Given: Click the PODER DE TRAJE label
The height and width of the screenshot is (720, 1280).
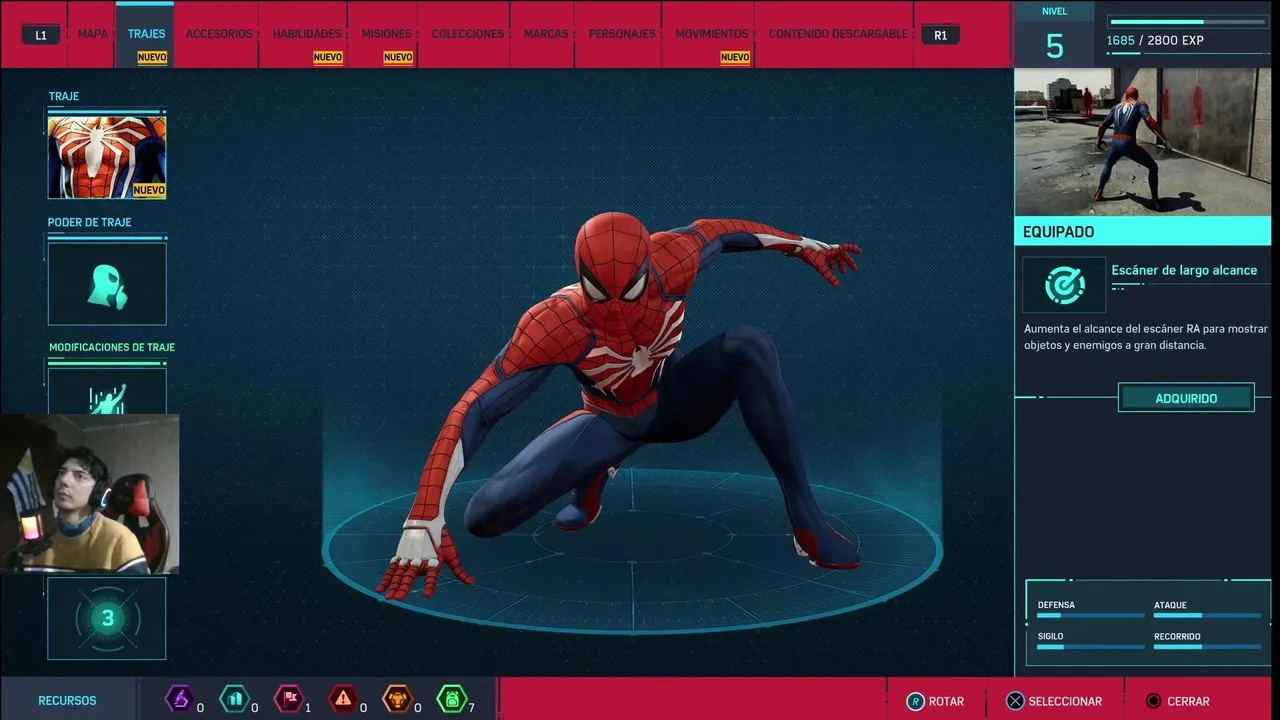Looking at the screenshot, I should click(89, 222).
